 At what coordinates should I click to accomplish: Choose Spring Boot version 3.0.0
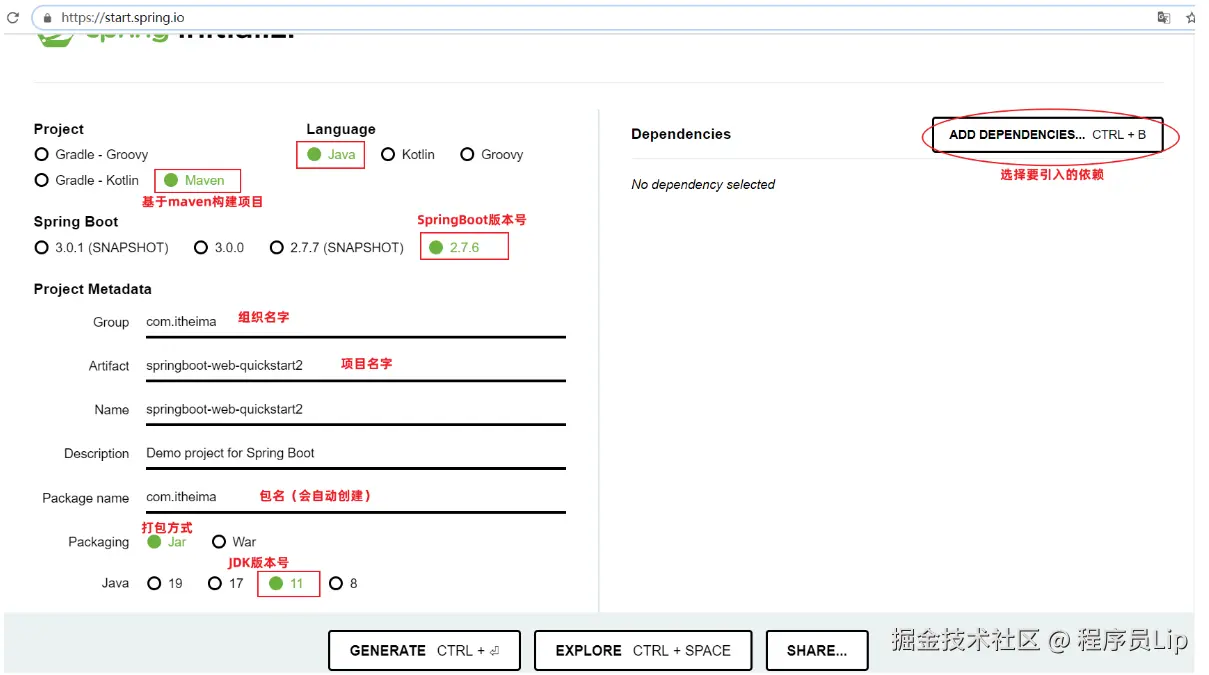[219, 247]
